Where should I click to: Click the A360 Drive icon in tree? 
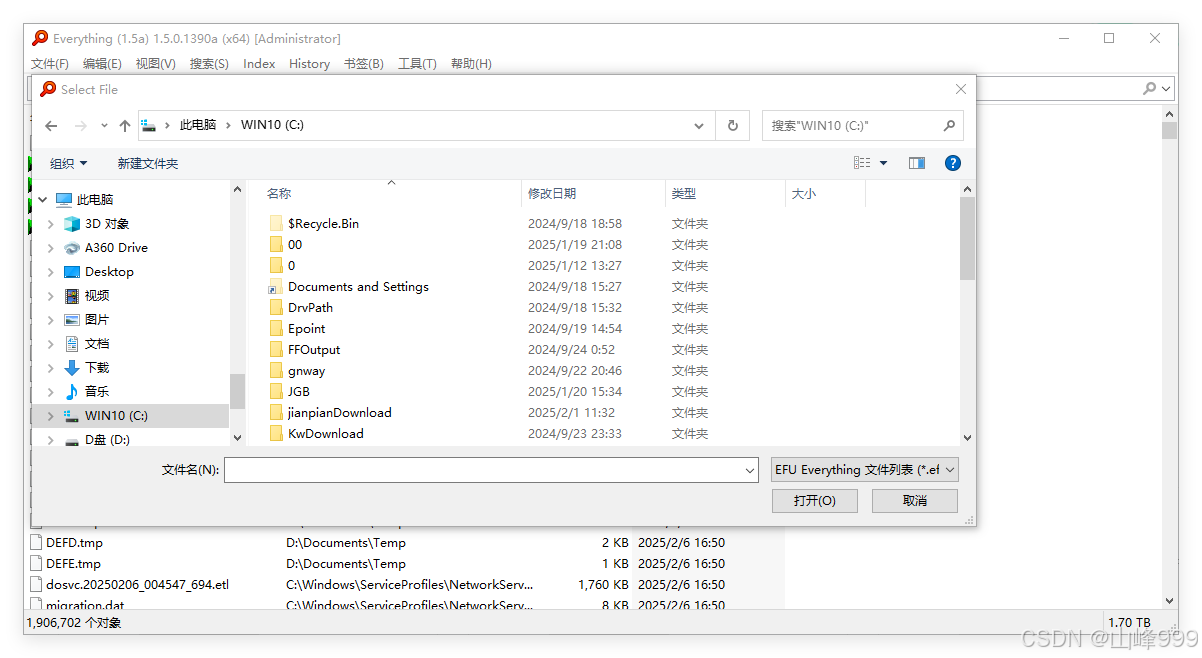pos(72,248)
